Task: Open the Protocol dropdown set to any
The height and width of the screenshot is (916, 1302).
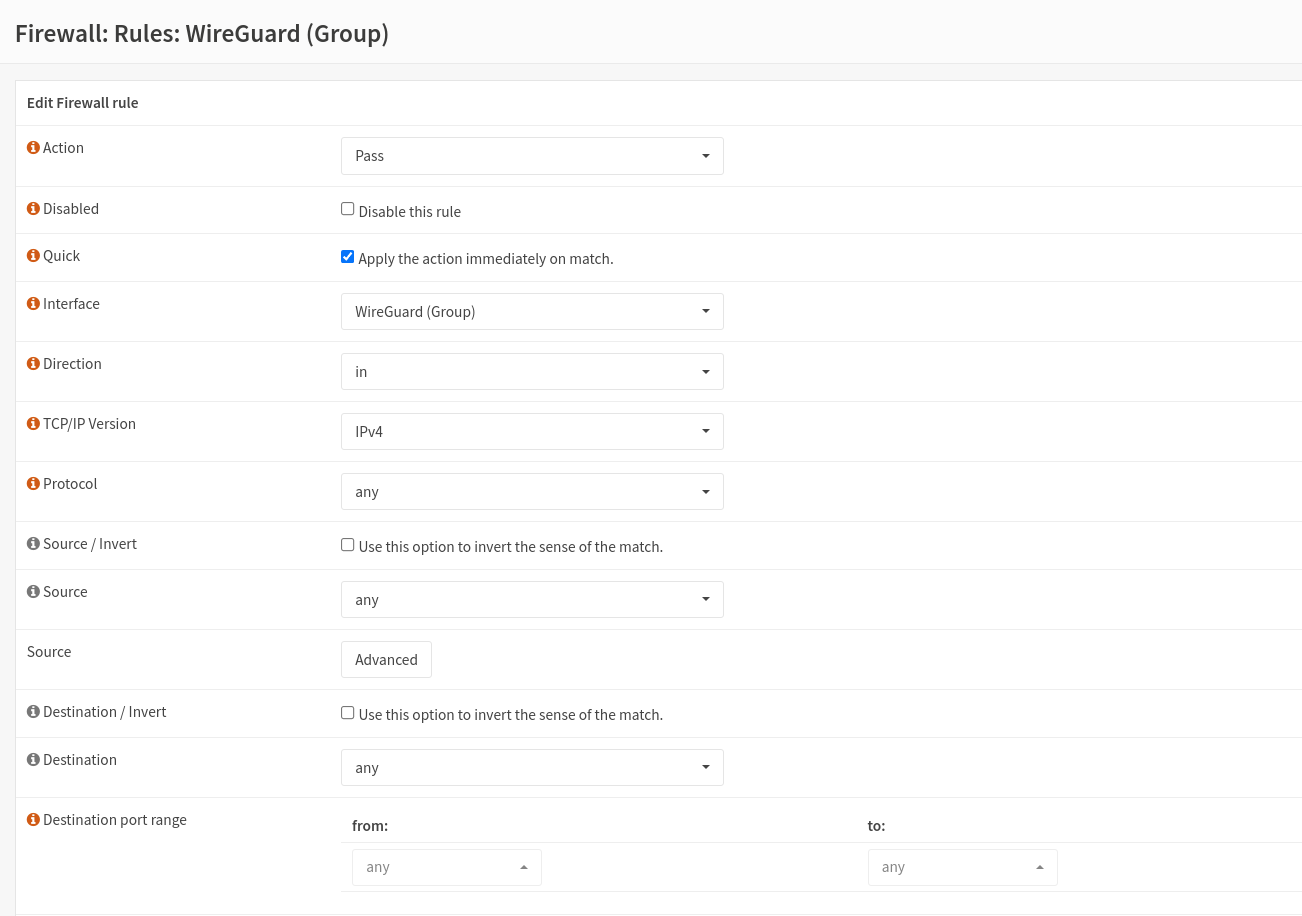Action: pos(532,492)
